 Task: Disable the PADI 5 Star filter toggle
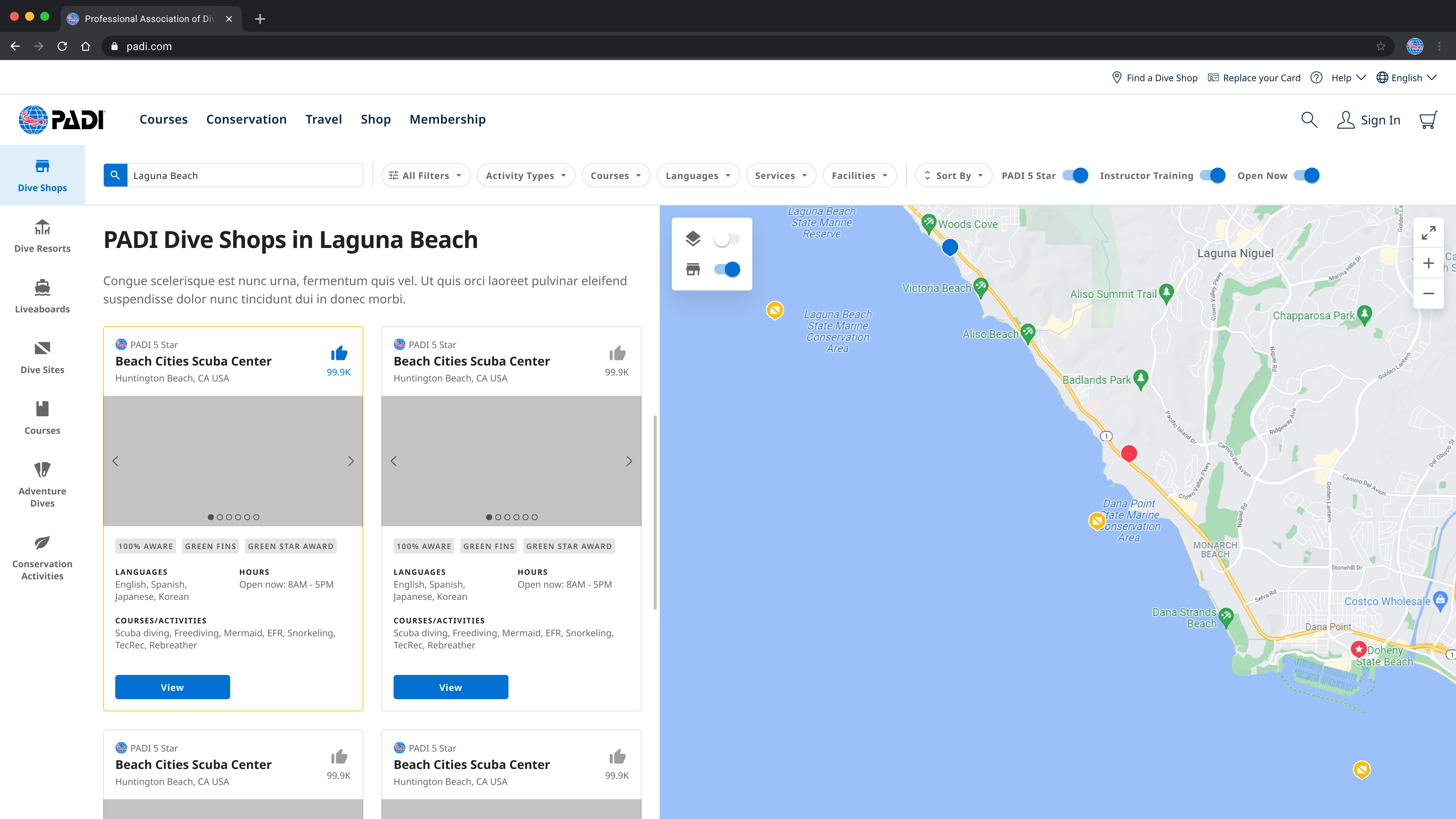(1075, 176)
